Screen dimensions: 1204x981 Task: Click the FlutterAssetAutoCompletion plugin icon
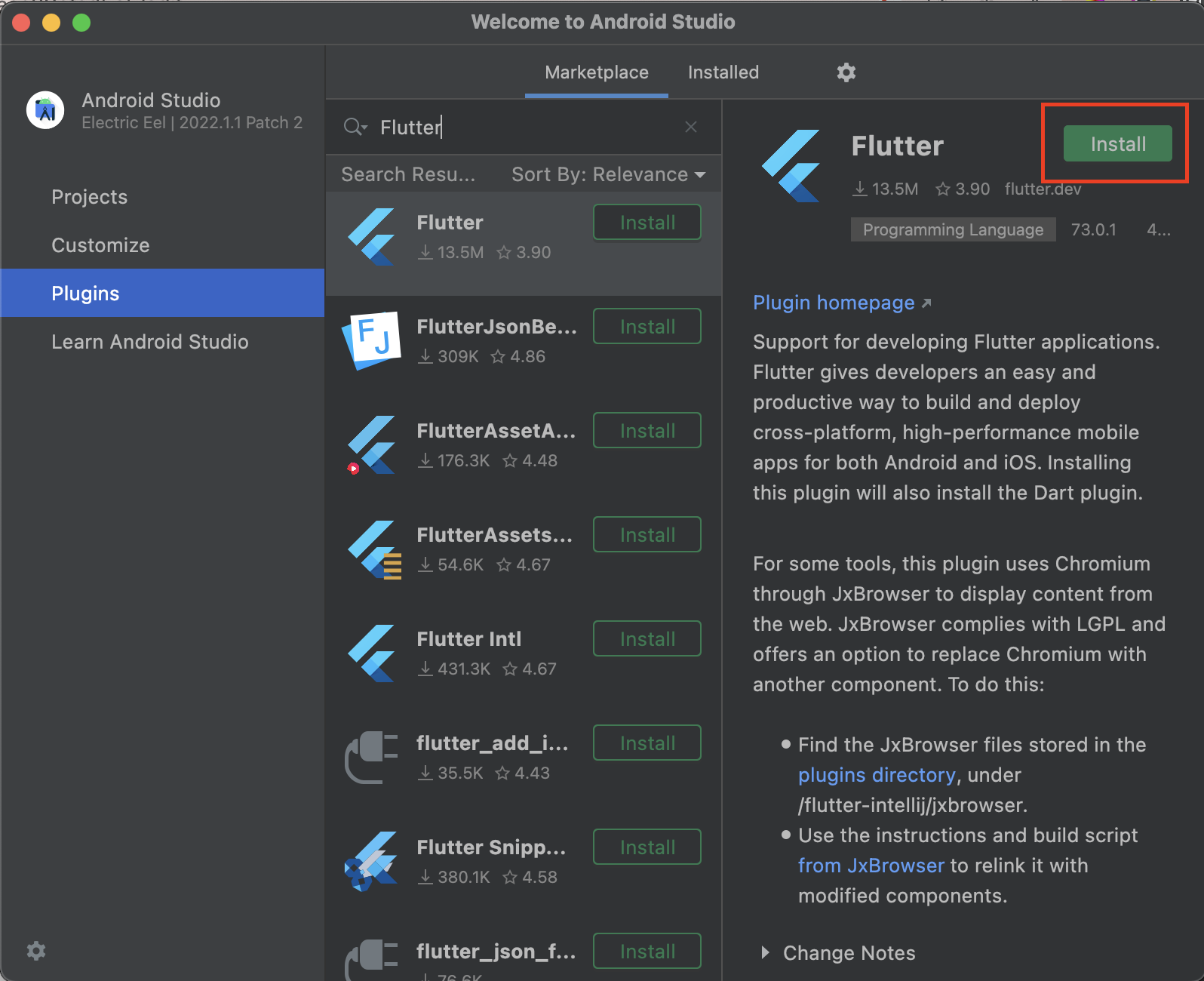(372, 445)
